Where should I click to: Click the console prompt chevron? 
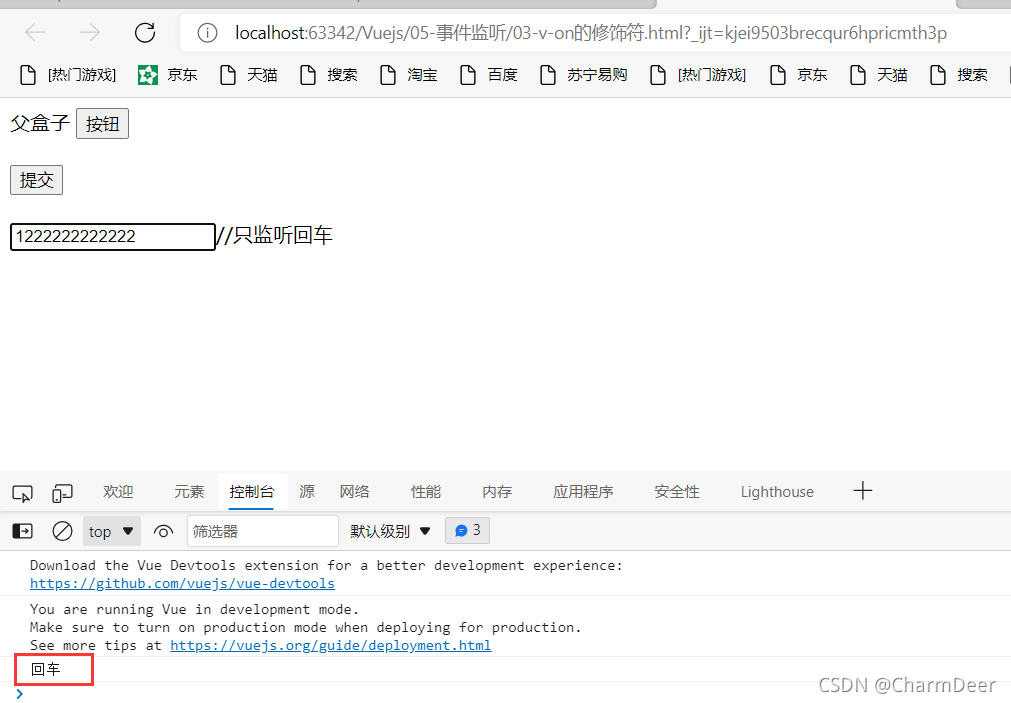tap(19, 694)
